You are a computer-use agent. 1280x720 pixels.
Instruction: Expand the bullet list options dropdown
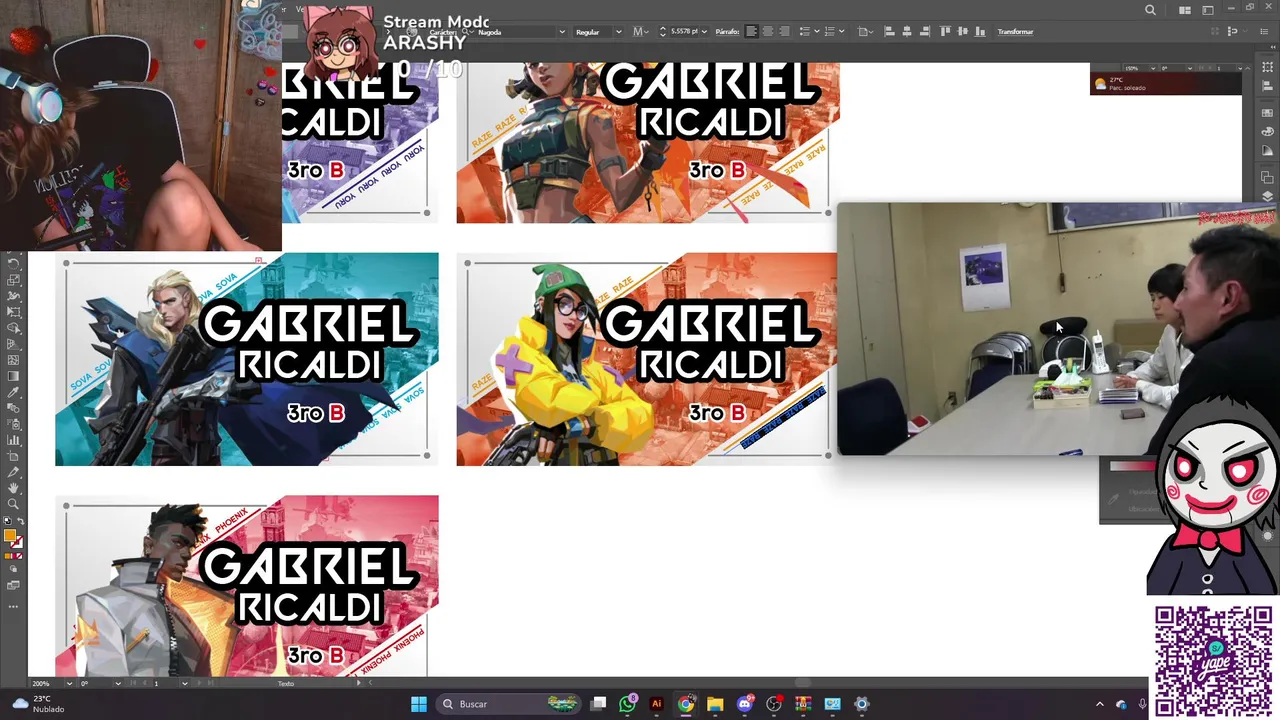coord(817,32)
